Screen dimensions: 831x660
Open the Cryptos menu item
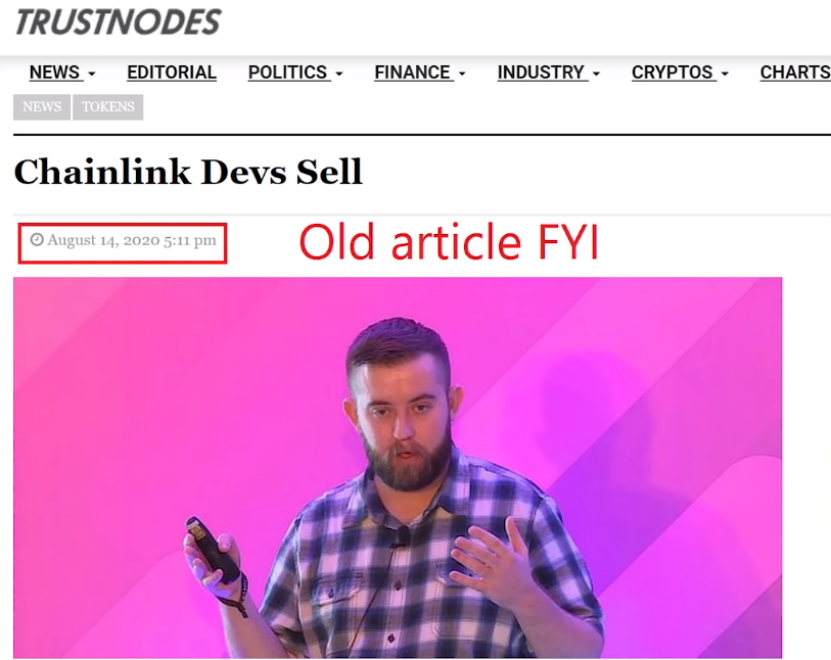(x=672, y=73)
